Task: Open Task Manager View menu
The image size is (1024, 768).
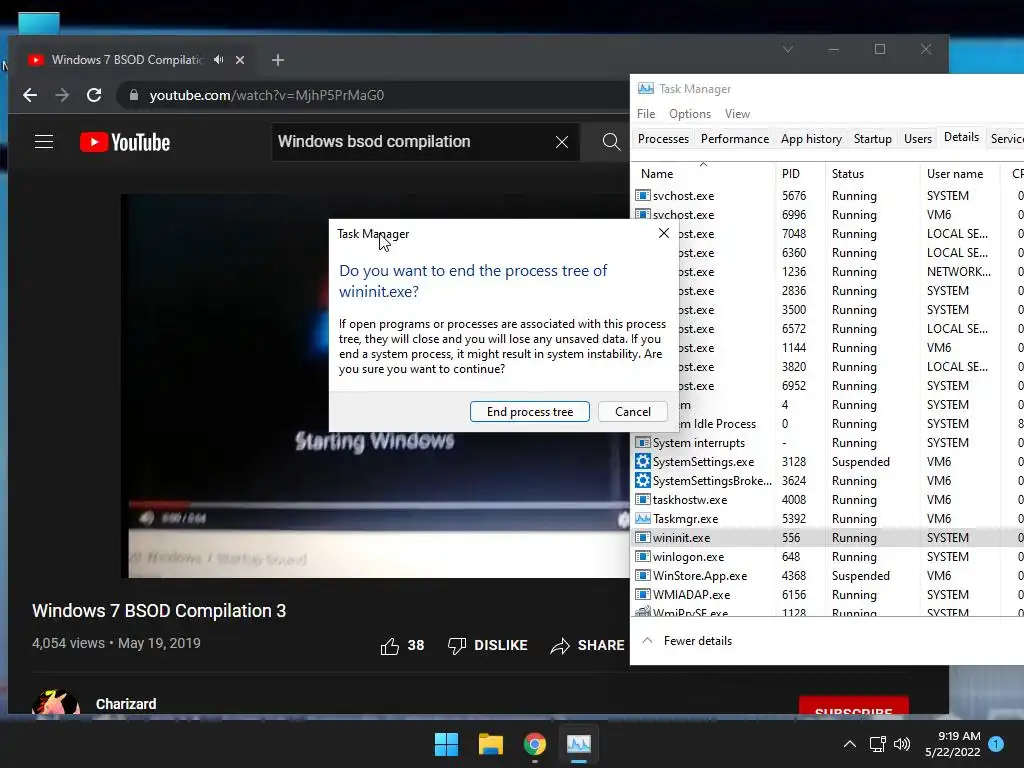Action: tap(737, 114)
